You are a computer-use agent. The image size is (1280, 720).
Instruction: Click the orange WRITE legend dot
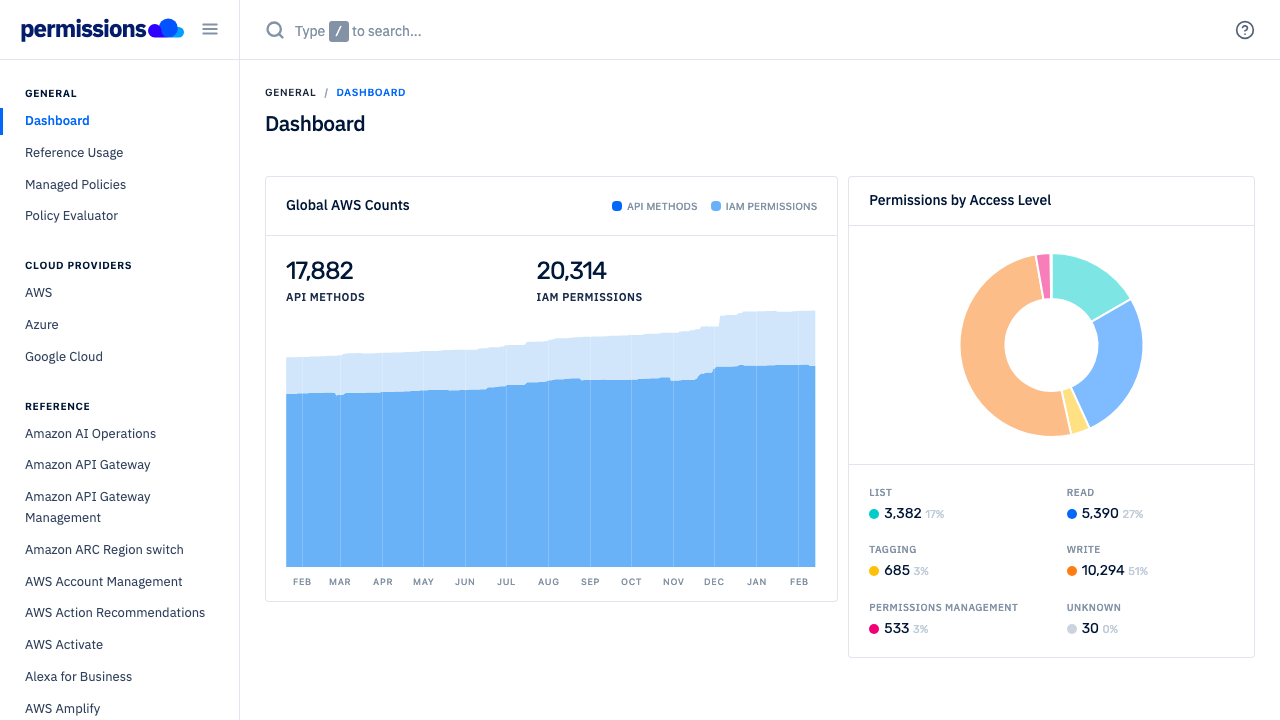point(1072,571)
